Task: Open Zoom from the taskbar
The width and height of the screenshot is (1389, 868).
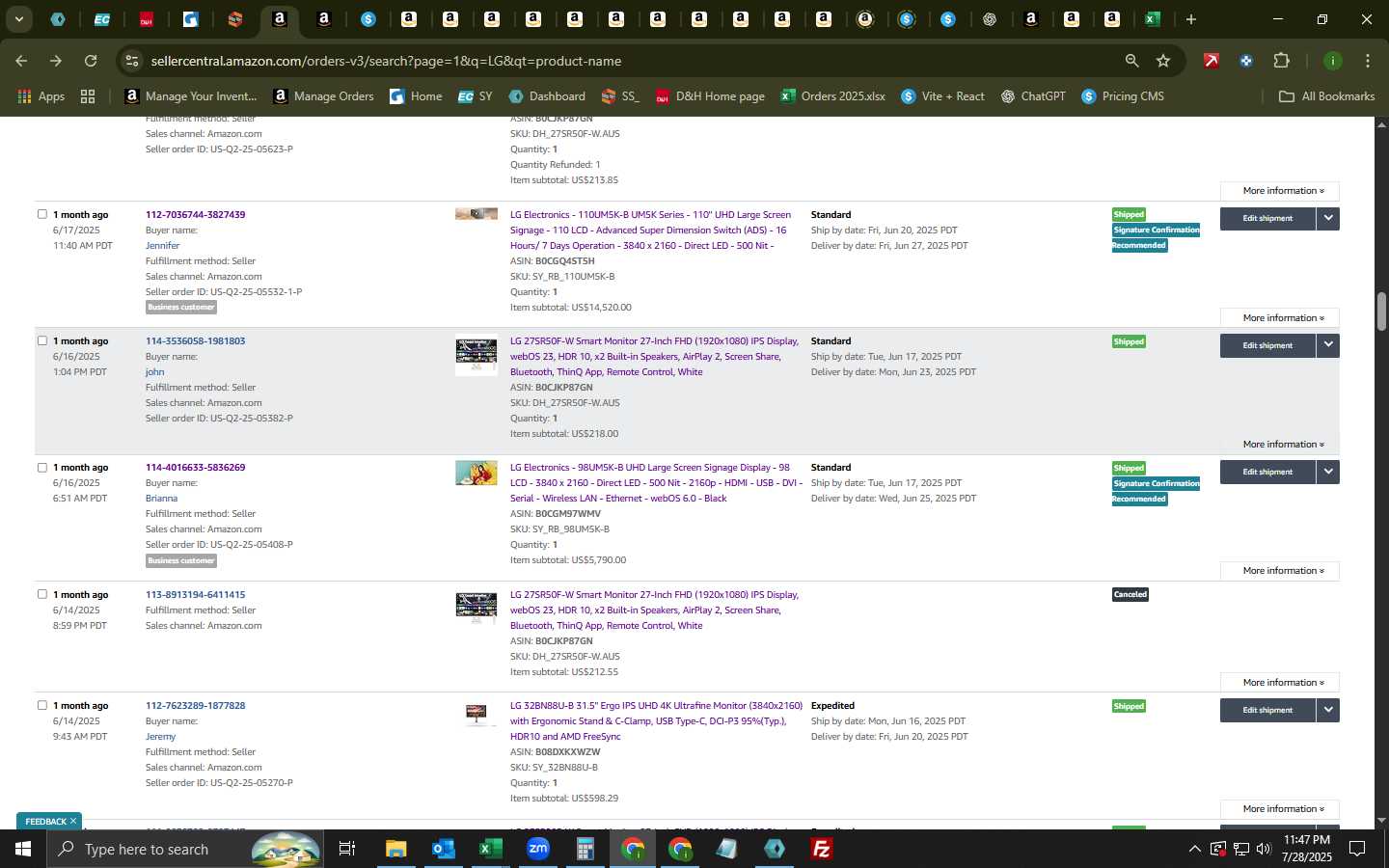Action: 538,849
